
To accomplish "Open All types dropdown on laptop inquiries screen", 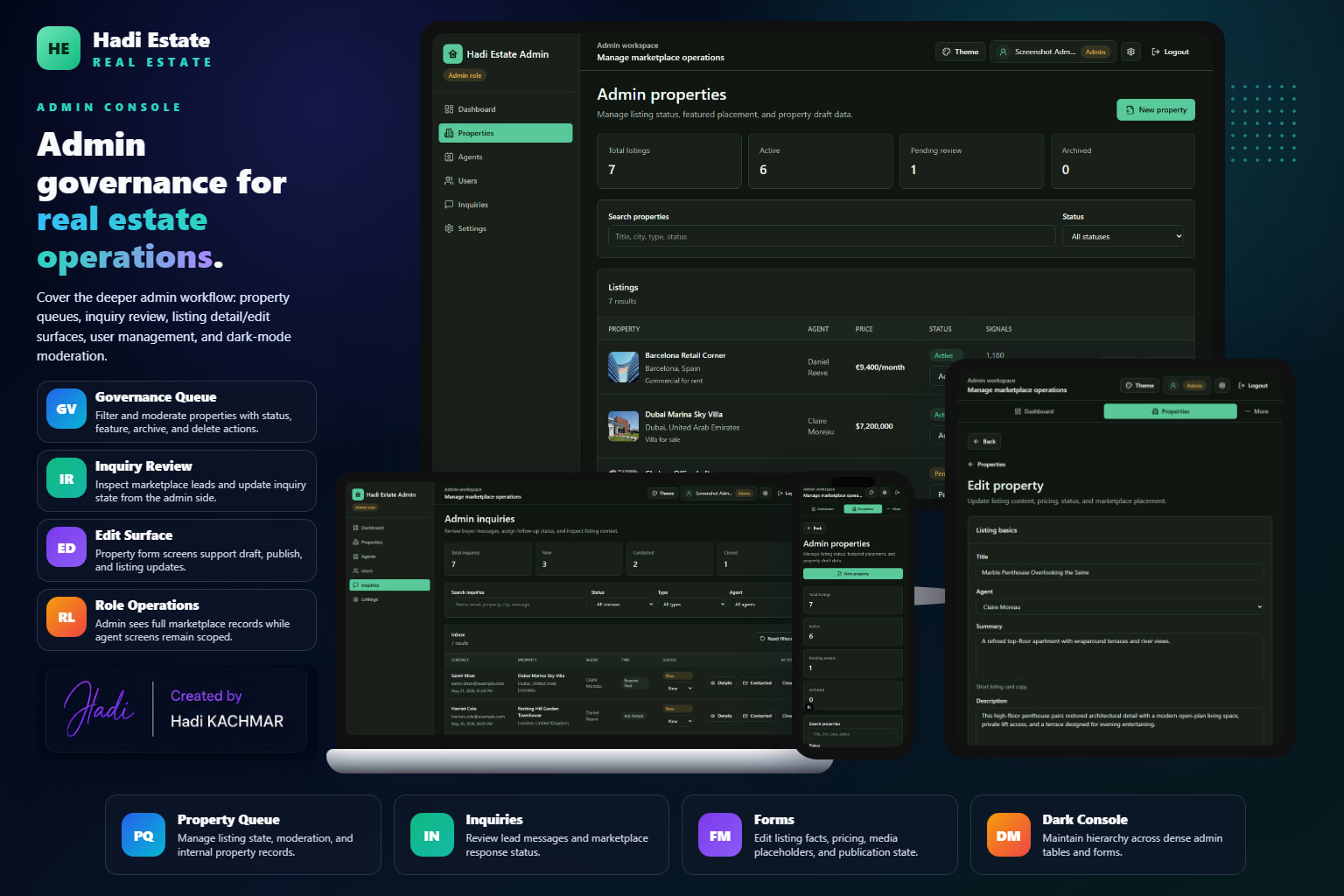I will [692, 605].
